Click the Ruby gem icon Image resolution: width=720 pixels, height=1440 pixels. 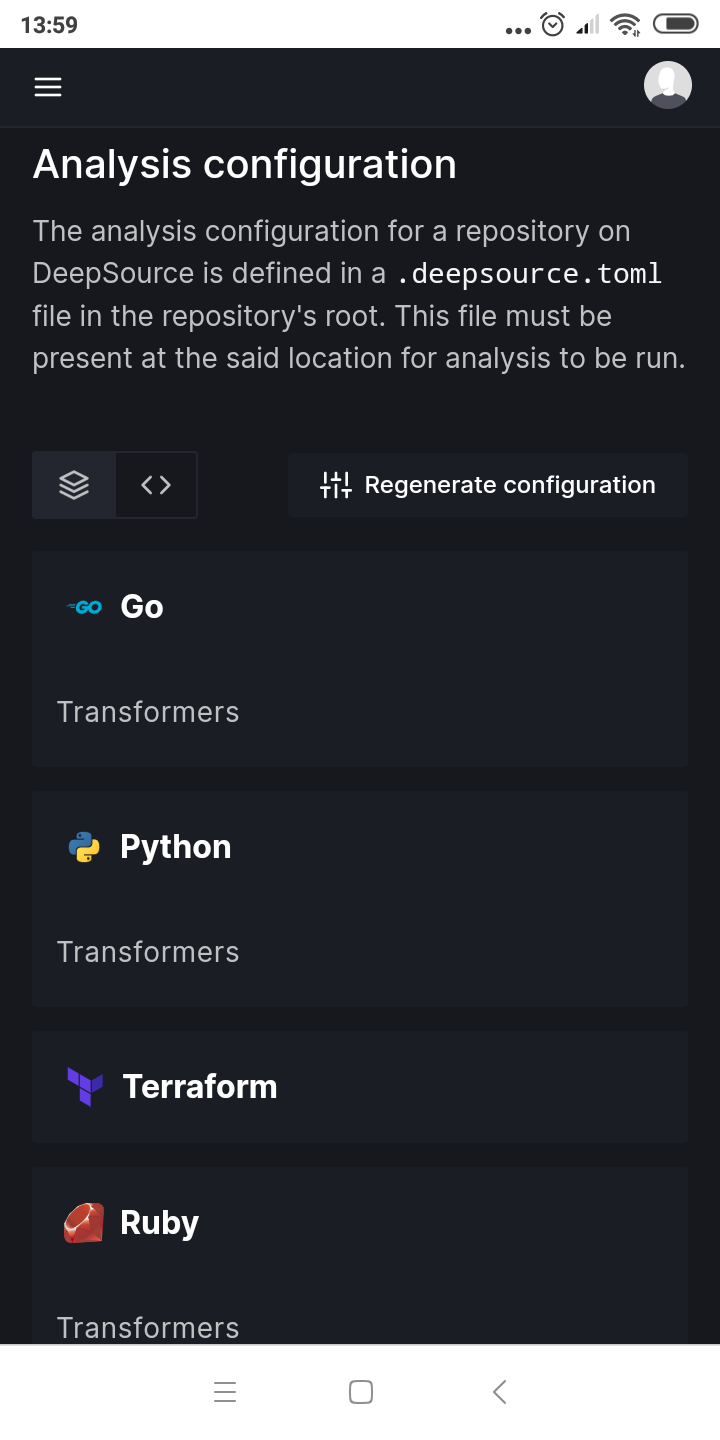[84, 1223]
